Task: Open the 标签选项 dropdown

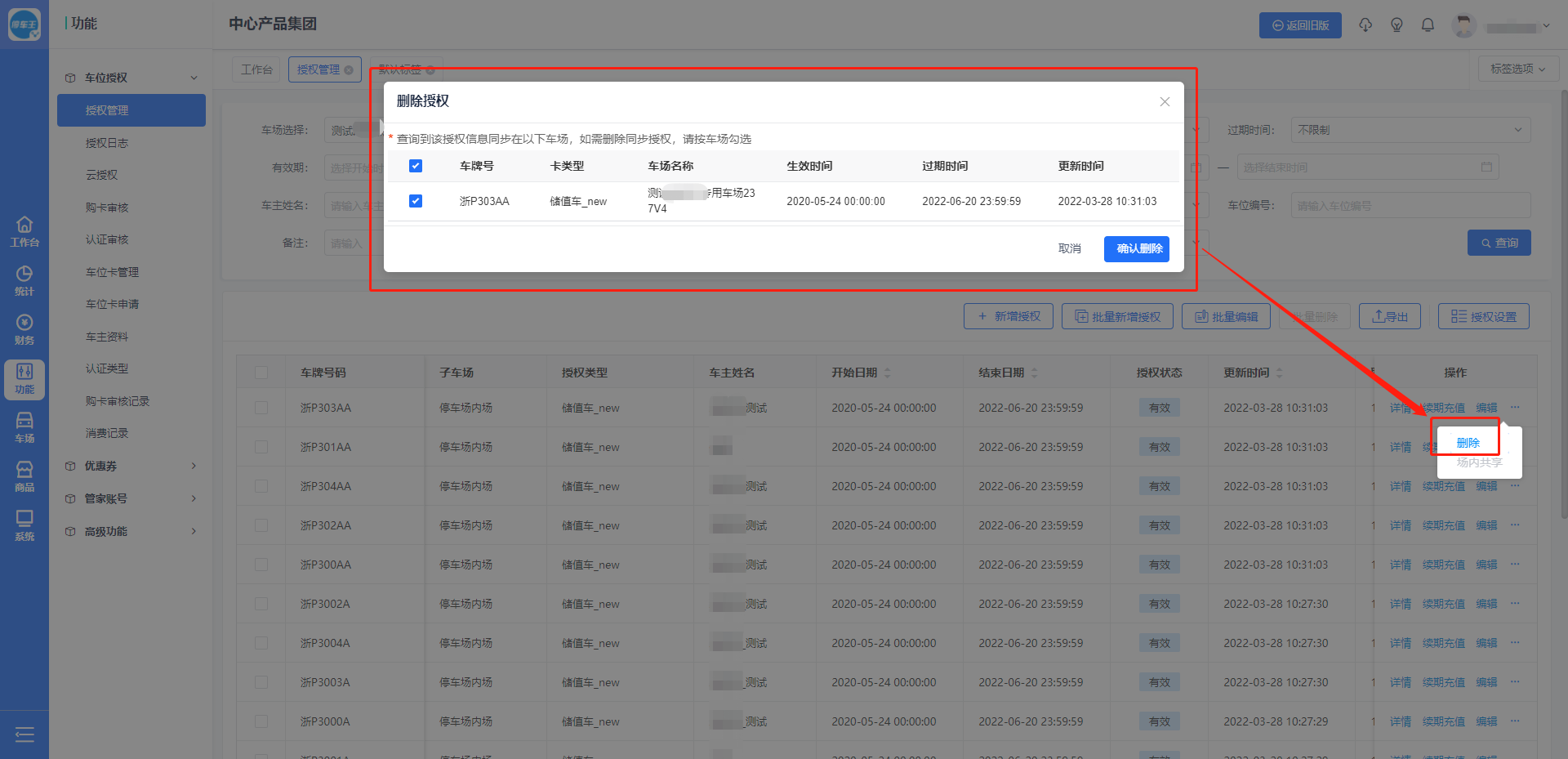Action: 1517,69
